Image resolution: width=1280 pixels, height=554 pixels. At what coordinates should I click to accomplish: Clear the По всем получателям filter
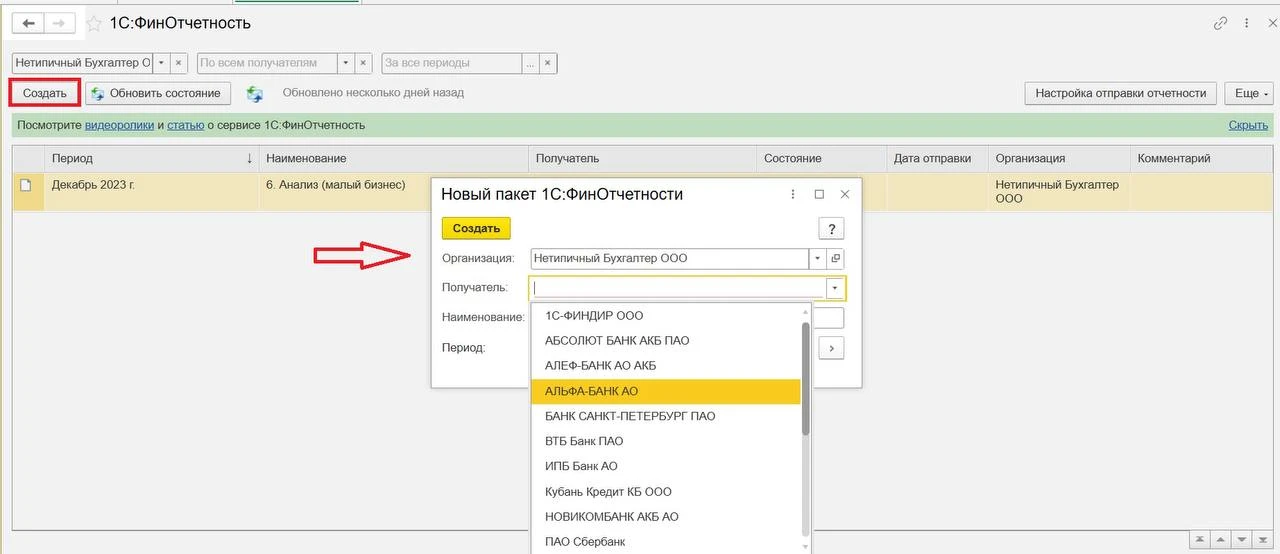pos(364,63)
